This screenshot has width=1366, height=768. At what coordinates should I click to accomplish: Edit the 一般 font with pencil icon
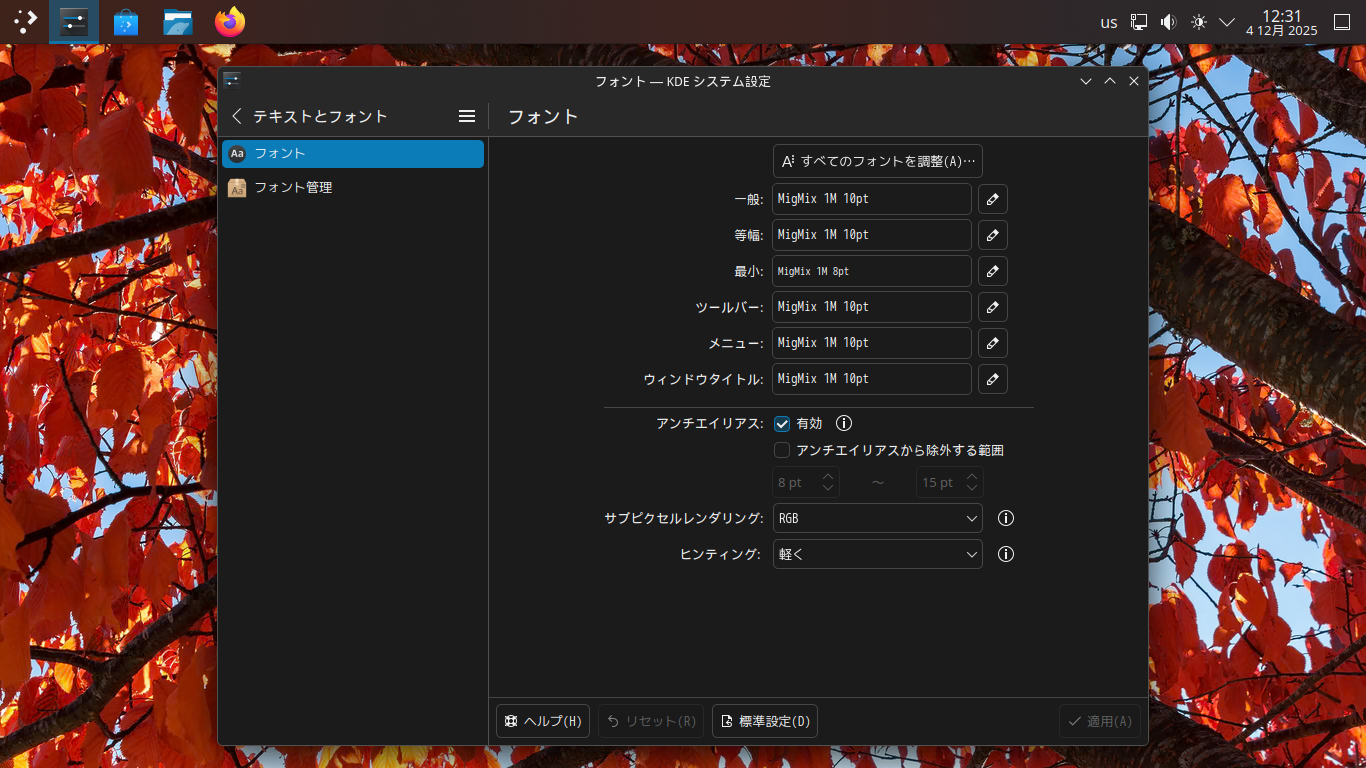(992, 199)
